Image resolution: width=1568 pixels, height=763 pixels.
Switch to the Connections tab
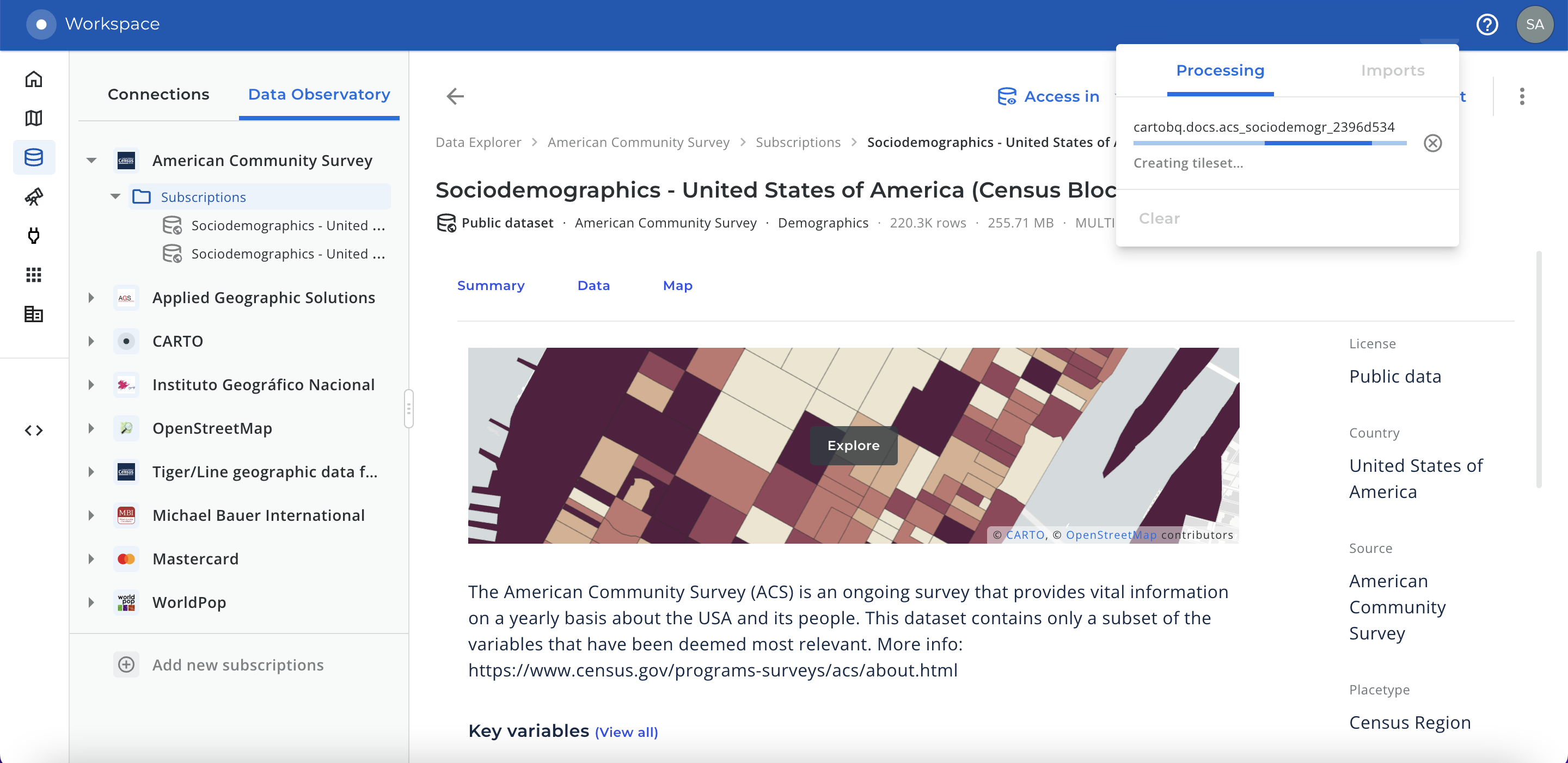[158, 94]
